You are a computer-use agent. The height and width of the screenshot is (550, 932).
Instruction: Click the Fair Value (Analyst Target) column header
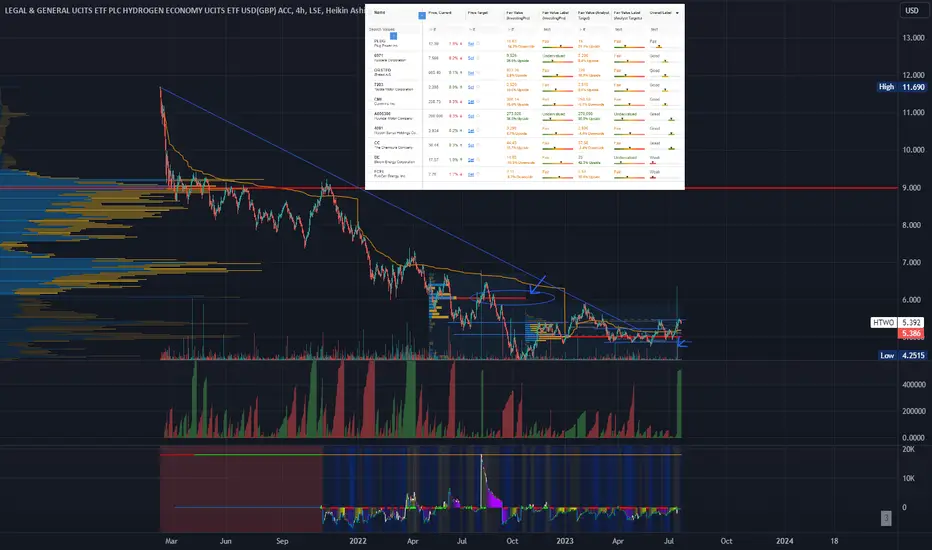(x=593, y=15)
